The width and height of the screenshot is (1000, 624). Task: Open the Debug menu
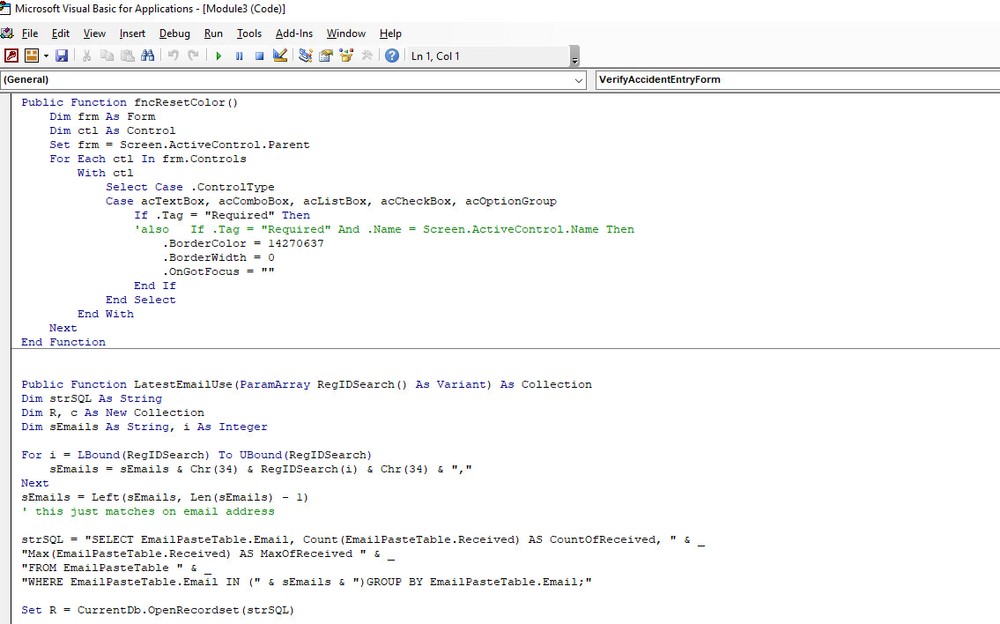[174, 33]
